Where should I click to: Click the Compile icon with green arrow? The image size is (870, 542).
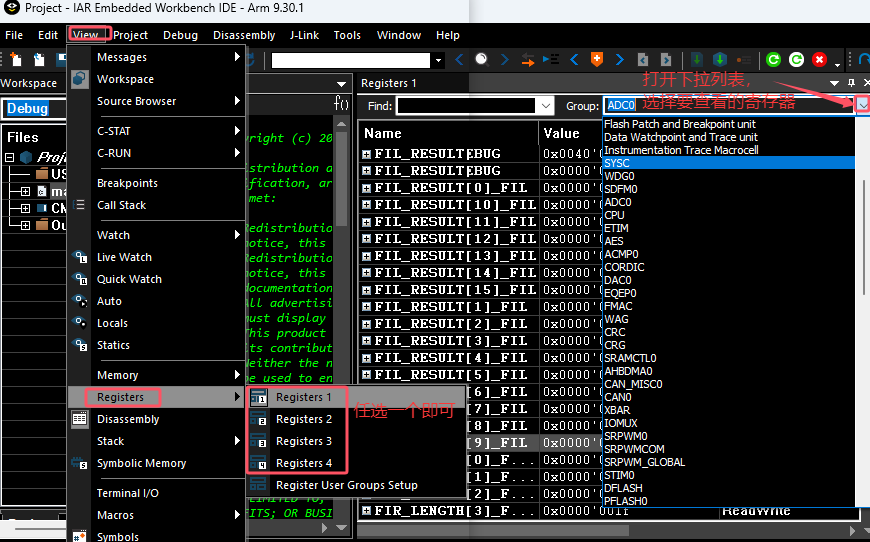click(697, 59)
